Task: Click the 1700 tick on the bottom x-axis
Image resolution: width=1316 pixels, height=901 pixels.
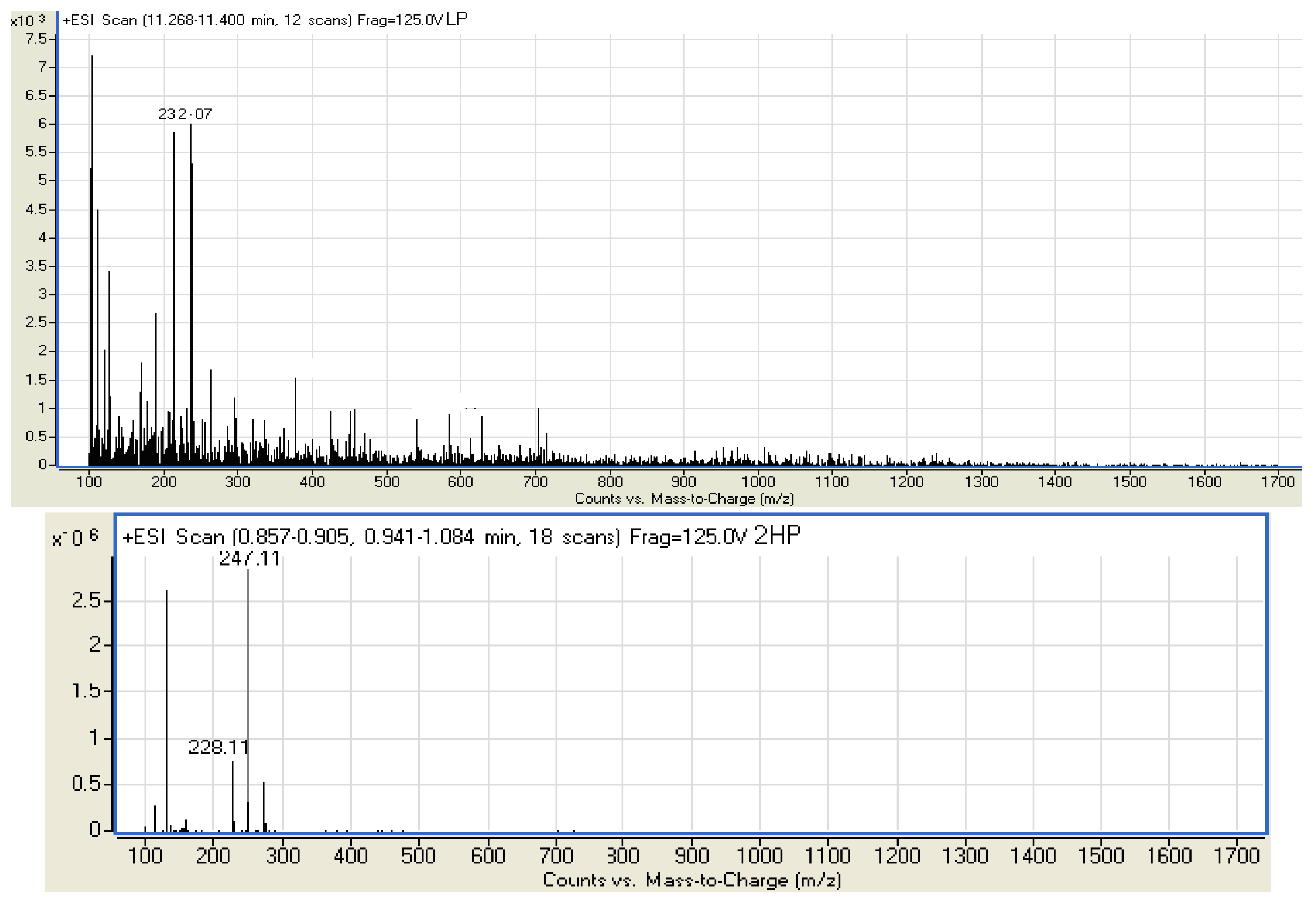Action: 1236,855
